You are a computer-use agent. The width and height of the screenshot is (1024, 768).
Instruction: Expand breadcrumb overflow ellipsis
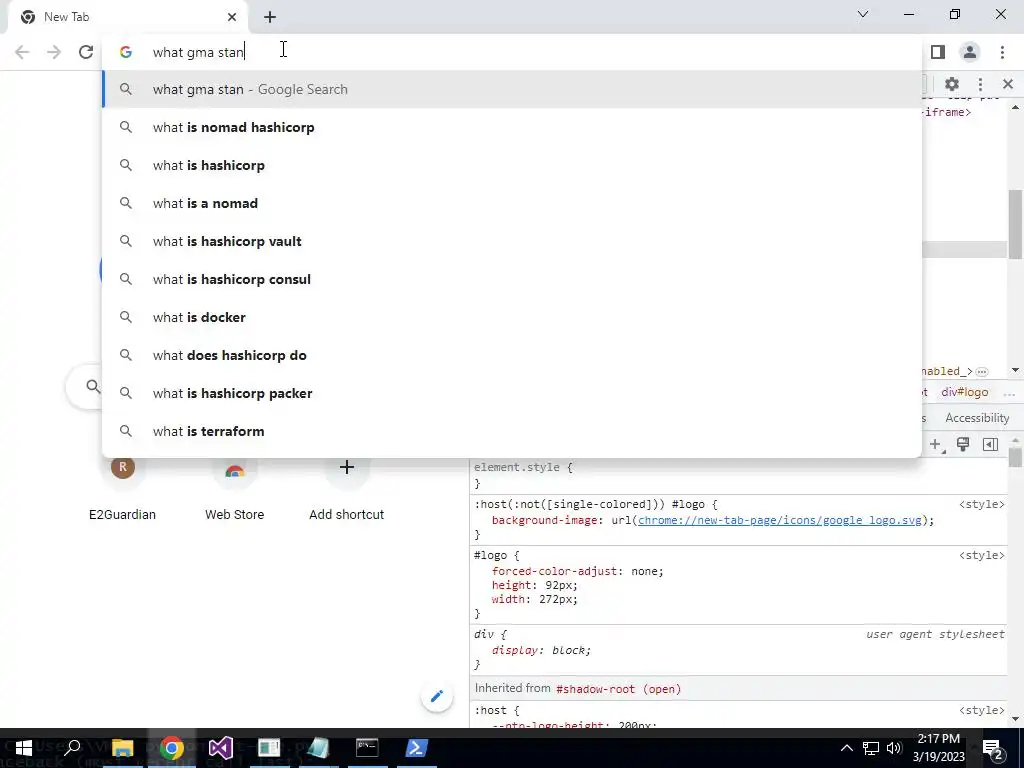1009,393
